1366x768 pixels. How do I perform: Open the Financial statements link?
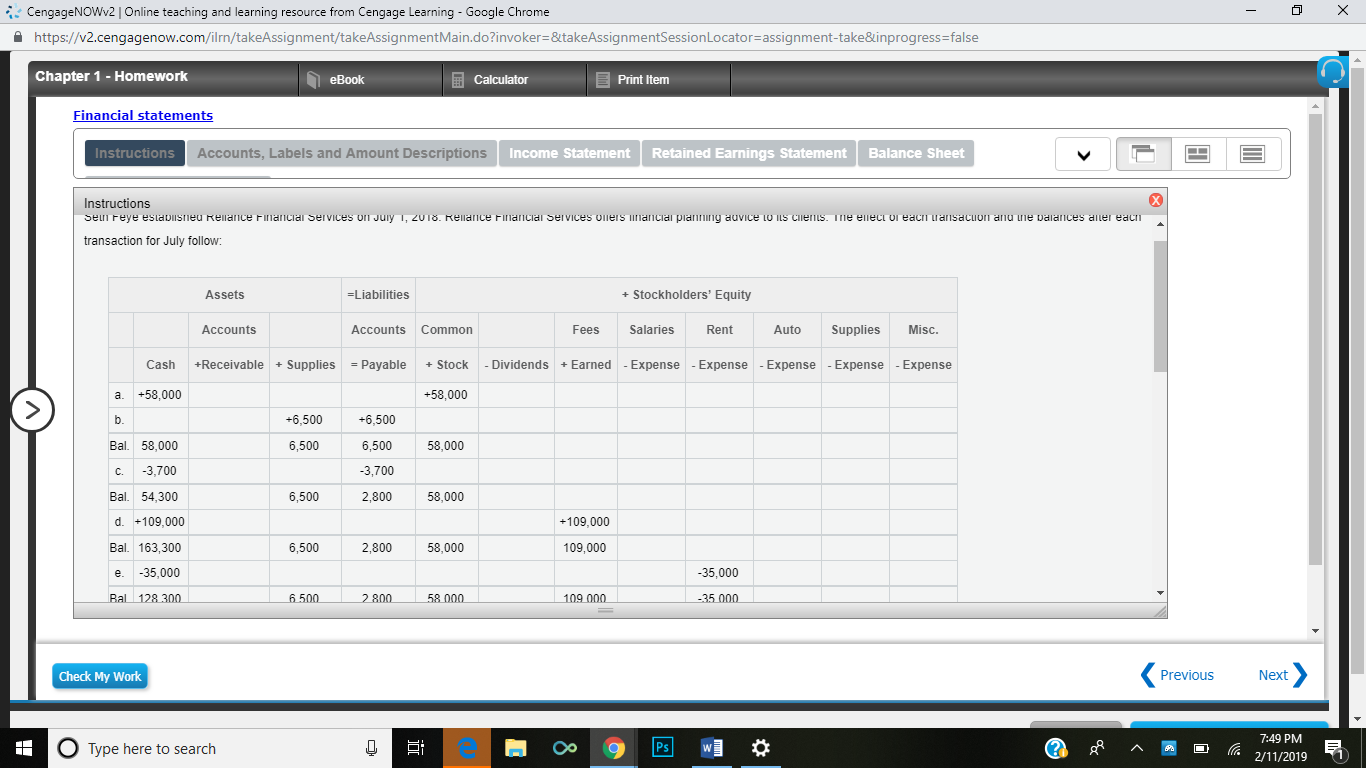pos(142,115)
